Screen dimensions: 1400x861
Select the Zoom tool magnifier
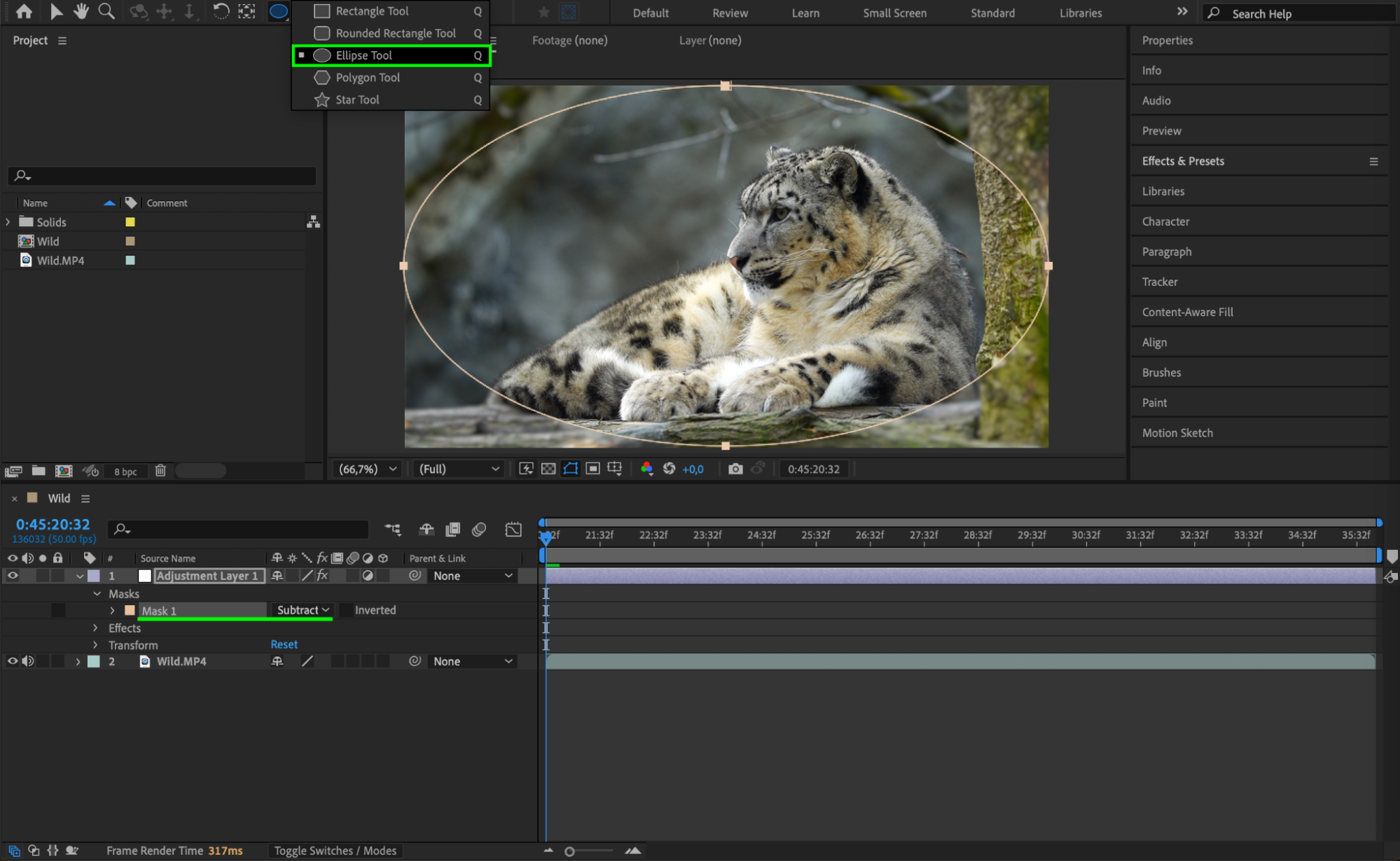(106, 11)
